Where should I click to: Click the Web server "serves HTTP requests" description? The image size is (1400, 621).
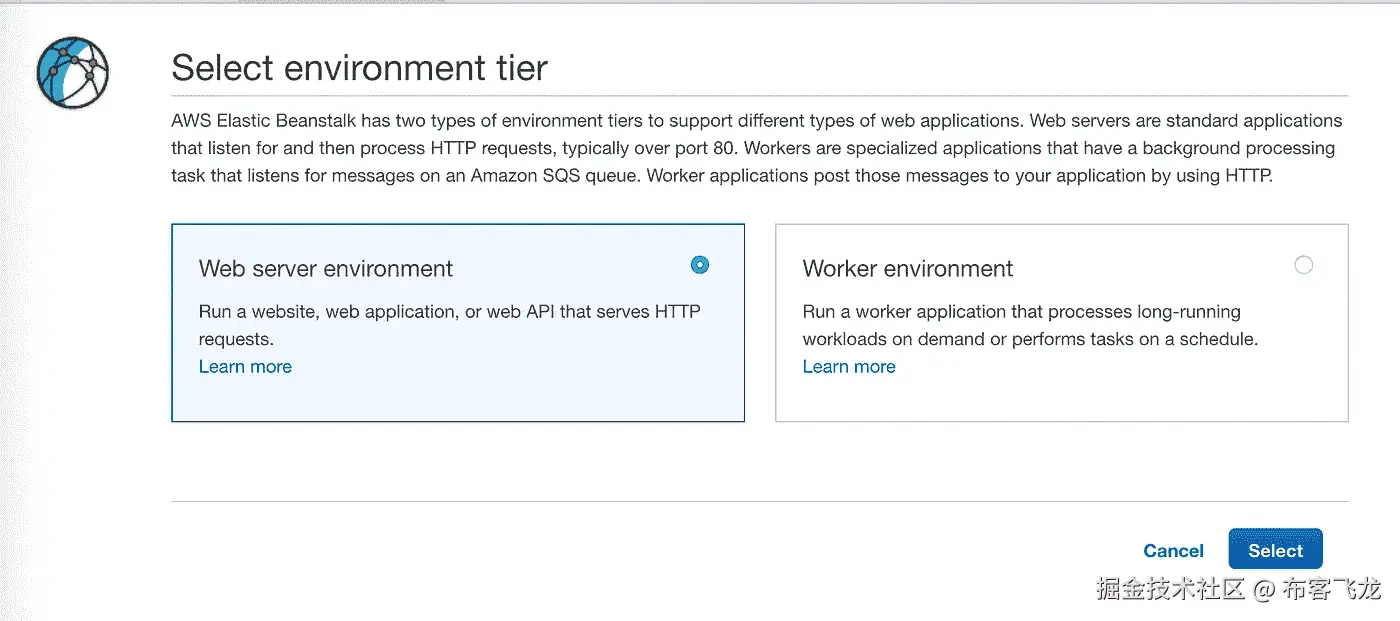[449, 325]
